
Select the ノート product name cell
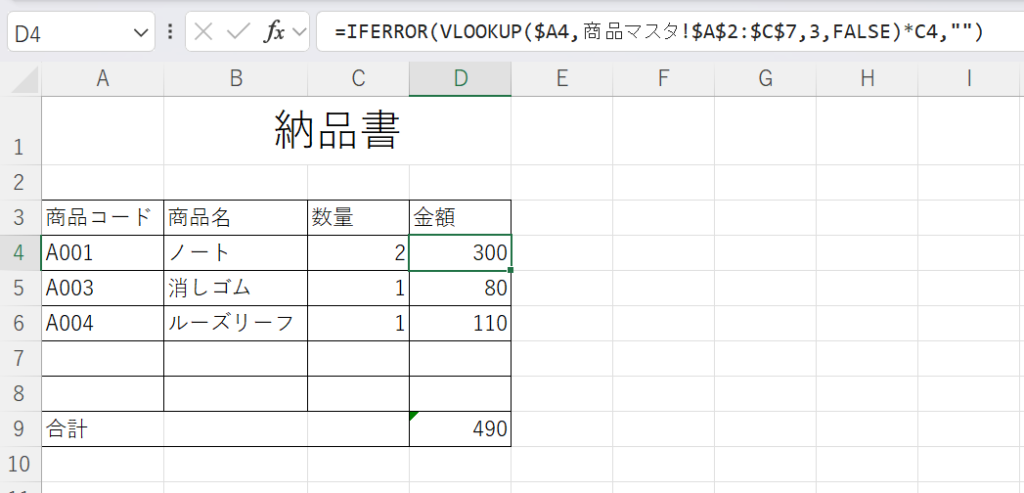tap(236, 253)
